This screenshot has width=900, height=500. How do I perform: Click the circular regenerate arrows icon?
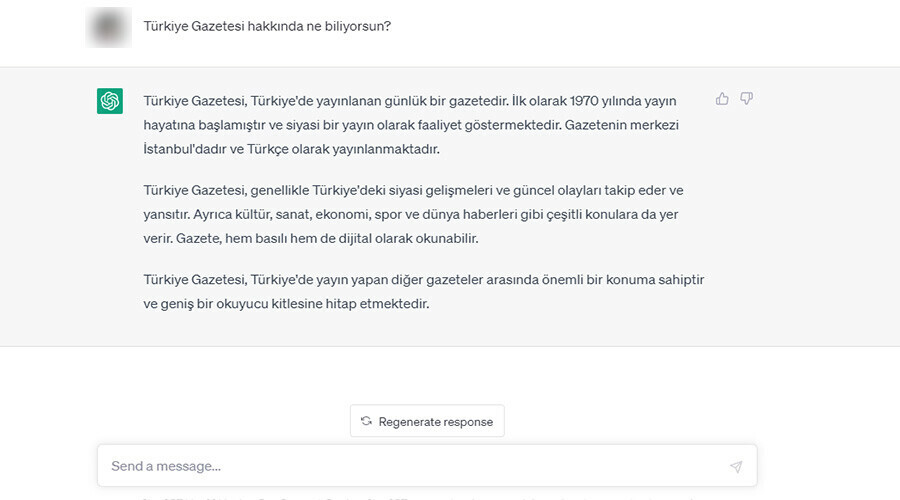pos(366,421)
